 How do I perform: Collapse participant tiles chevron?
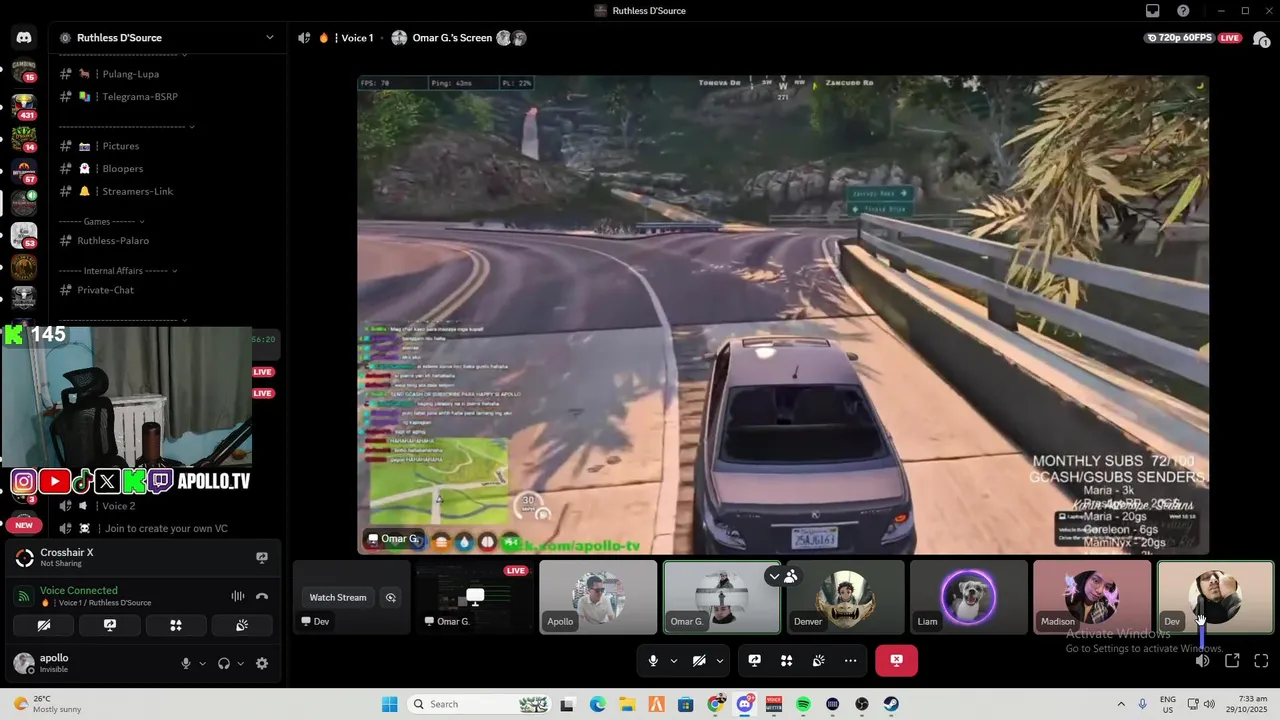[773, 576]
